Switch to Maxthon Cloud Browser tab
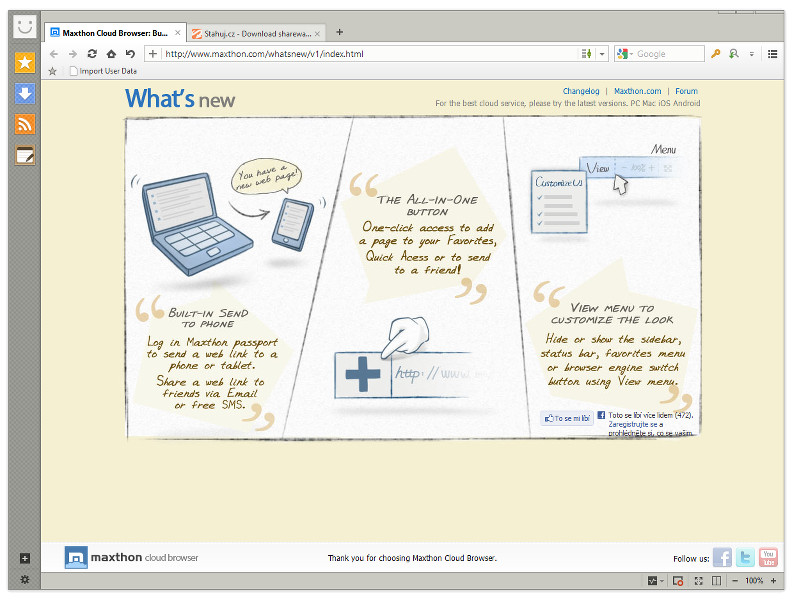The height and width of the screenshot is (600, 792). pos(115,33)
